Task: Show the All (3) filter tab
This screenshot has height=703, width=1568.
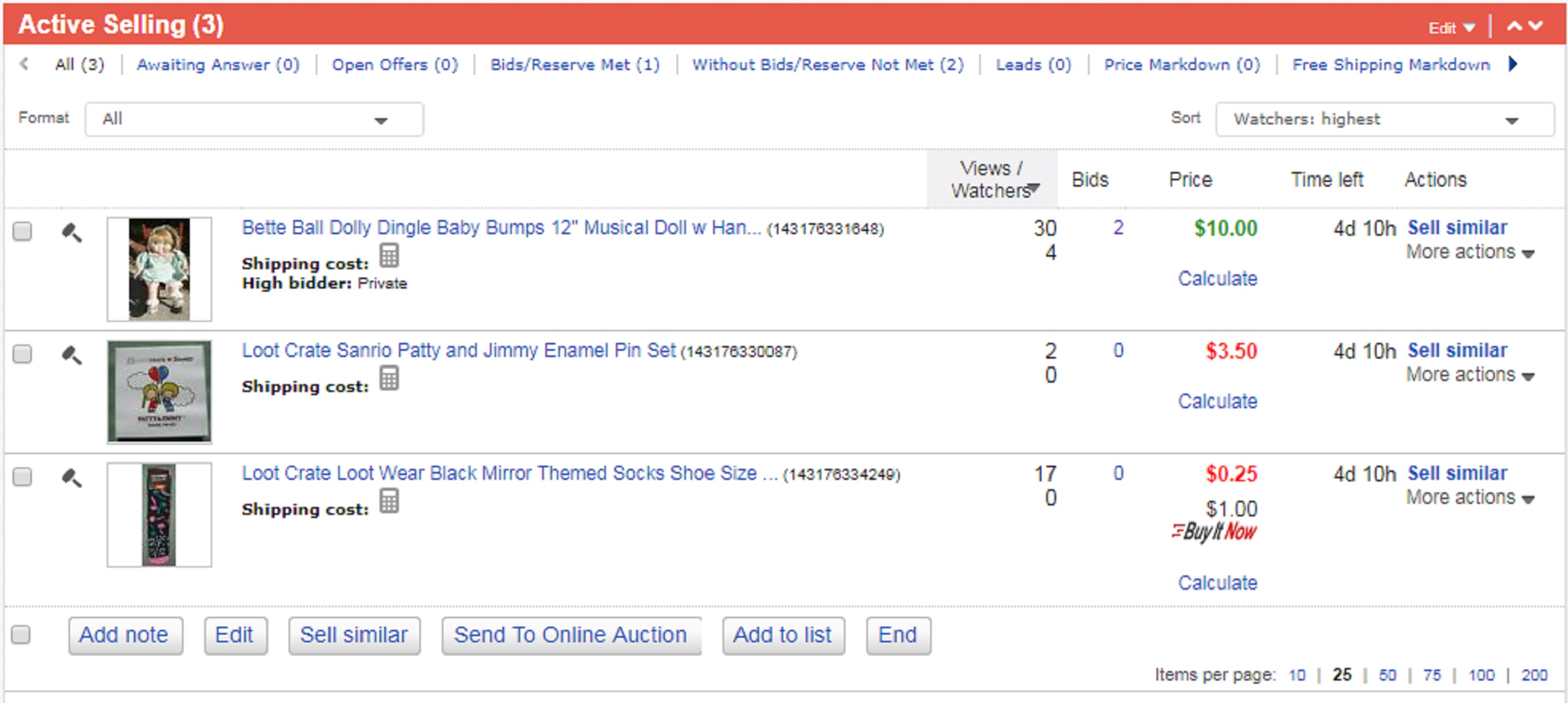Action: coord(80,64)
